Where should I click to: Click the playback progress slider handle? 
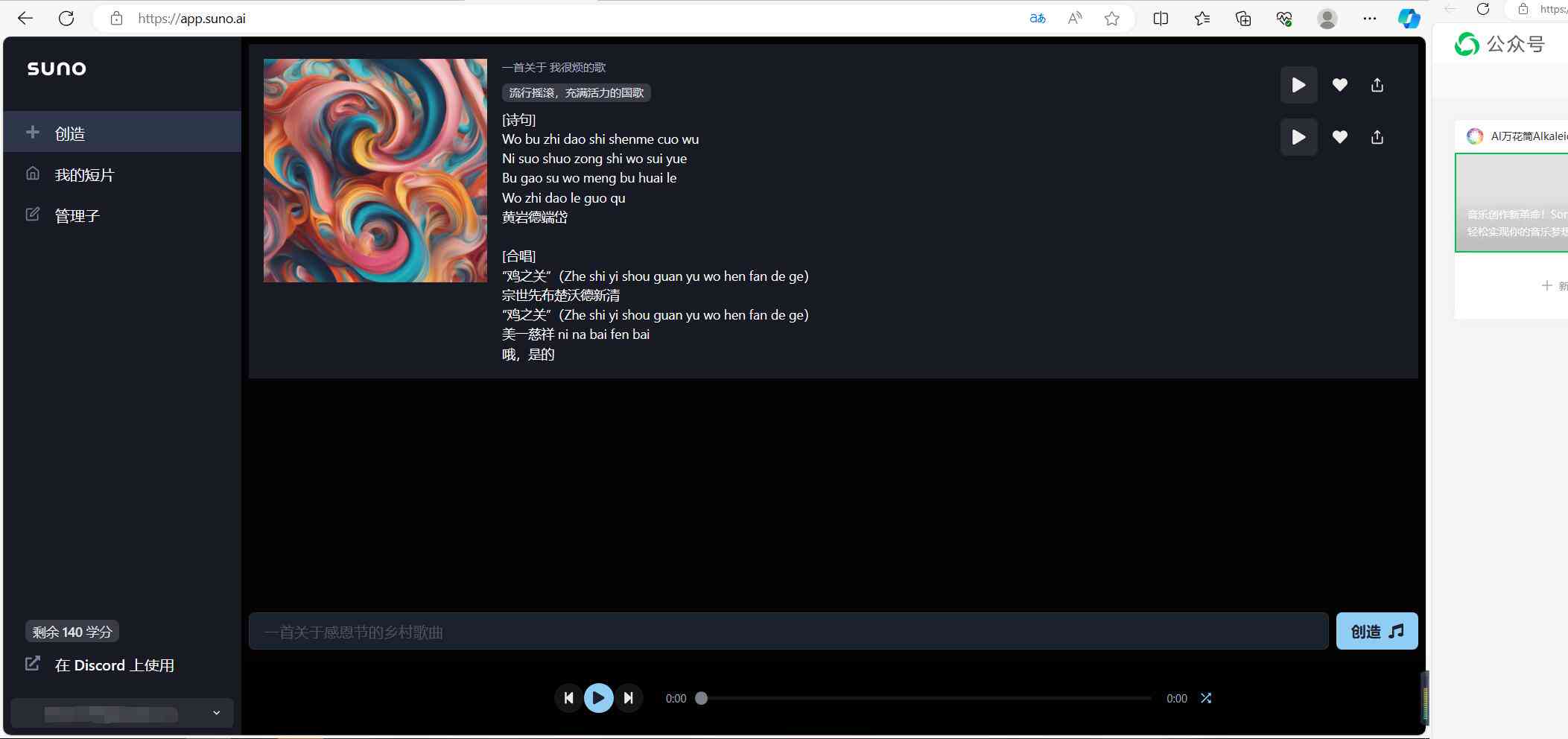pos(701,698)
